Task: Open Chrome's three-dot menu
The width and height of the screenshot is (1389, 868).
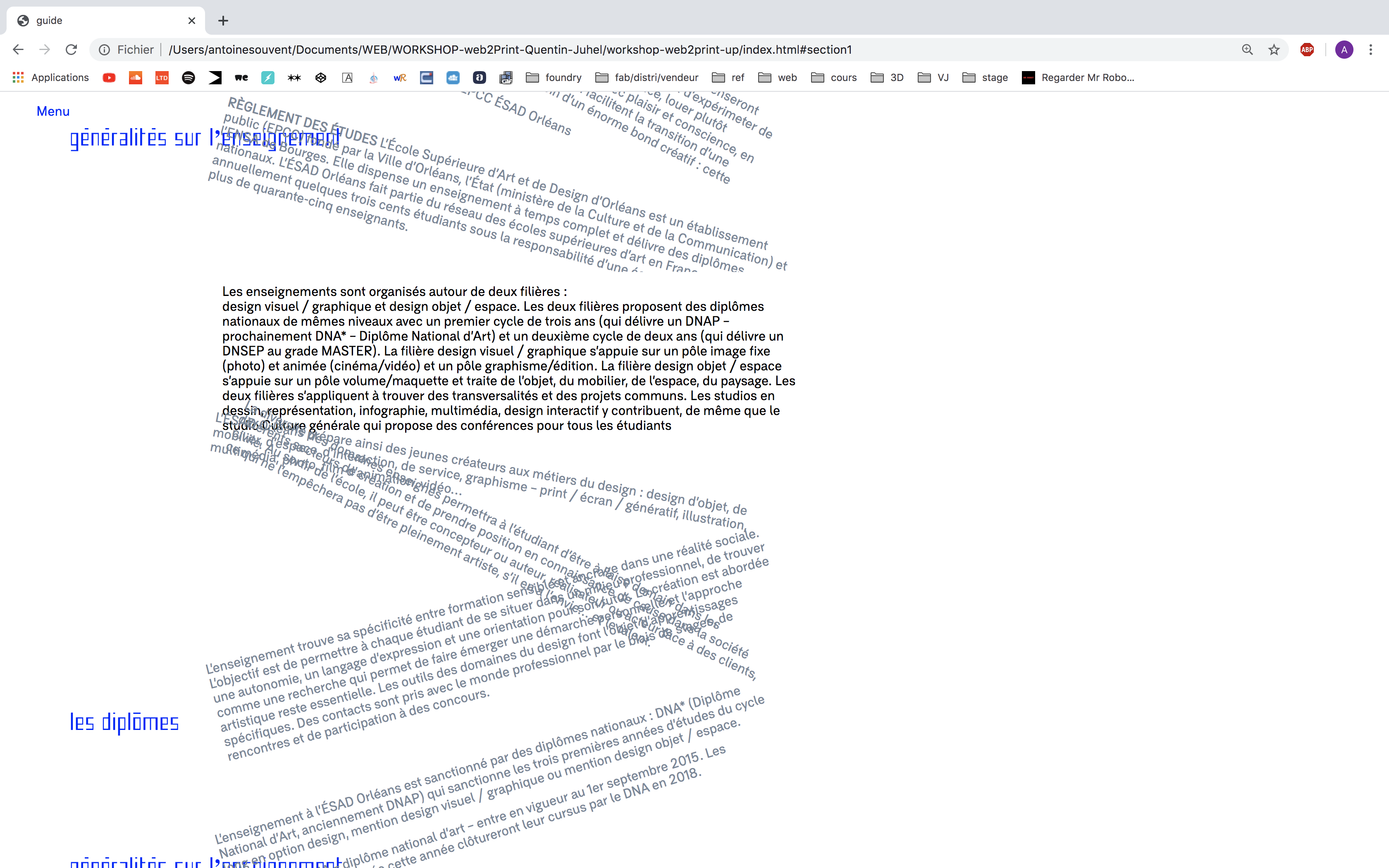Action: click(x=1371, y=50)
